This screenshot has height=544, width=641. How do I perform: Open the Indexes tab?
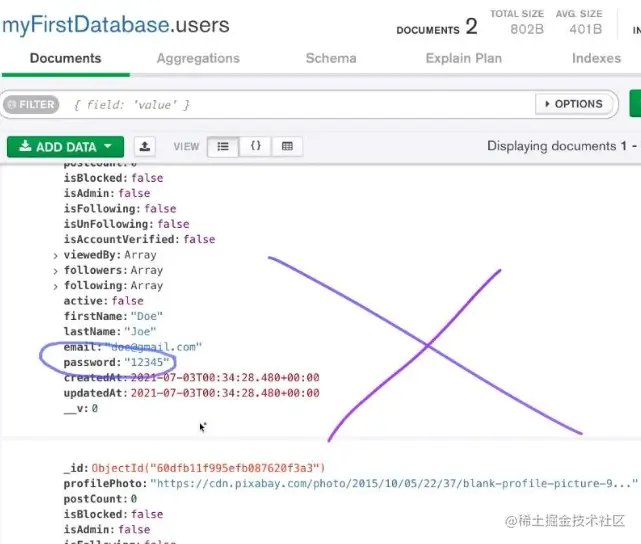point(596,58)
